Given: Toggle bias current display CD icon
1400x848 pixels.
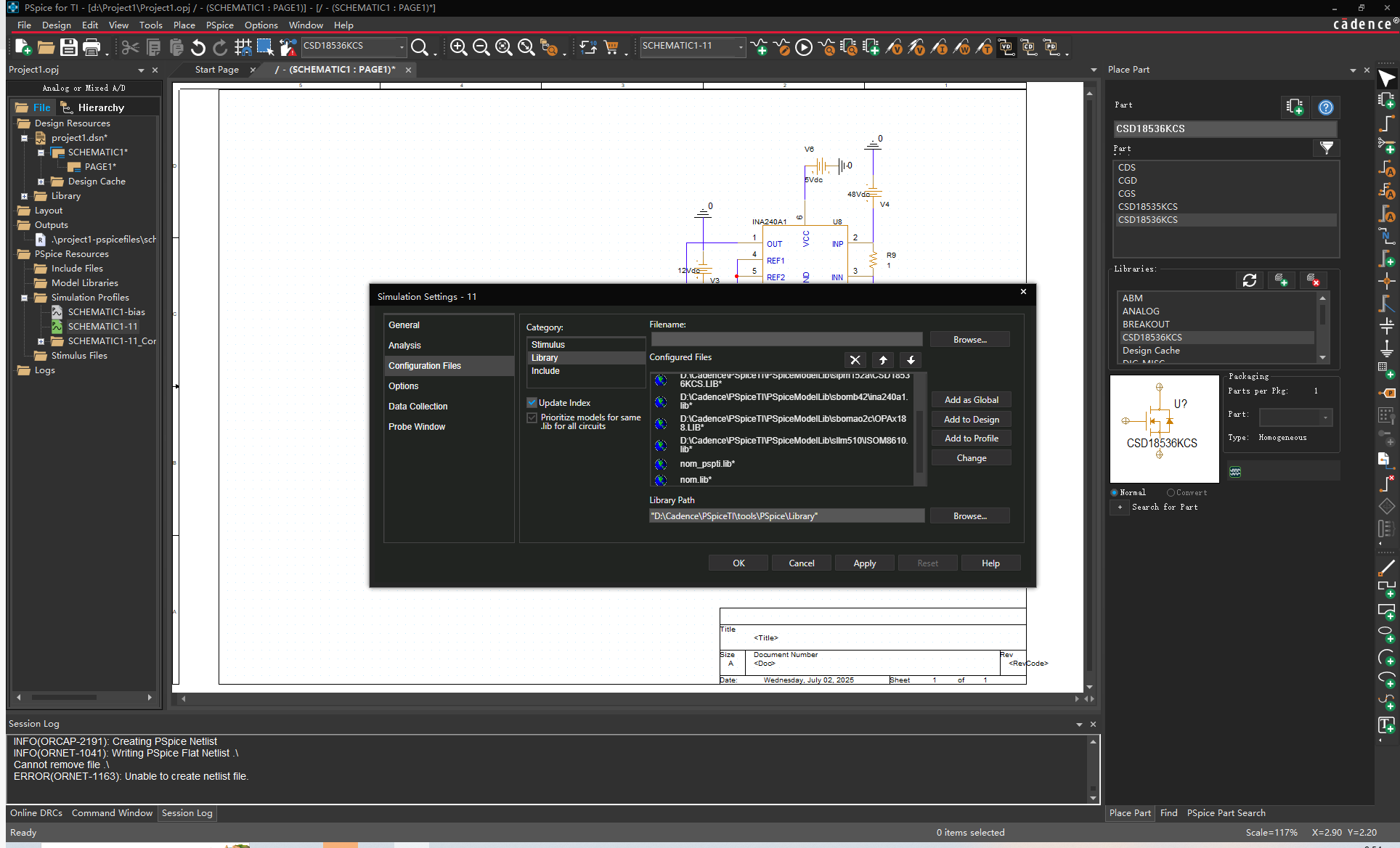Looking at the screenshot, I should pyautogui.click(x=1029, y=47).
